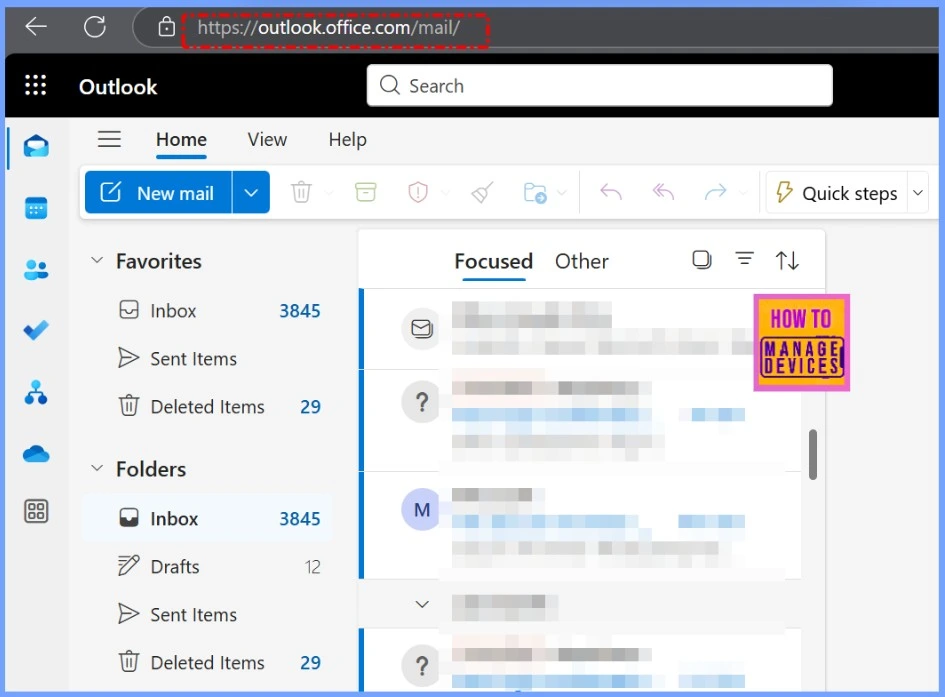
Task: Collapse the Favorites section
Action: click(x=96, y=260)
